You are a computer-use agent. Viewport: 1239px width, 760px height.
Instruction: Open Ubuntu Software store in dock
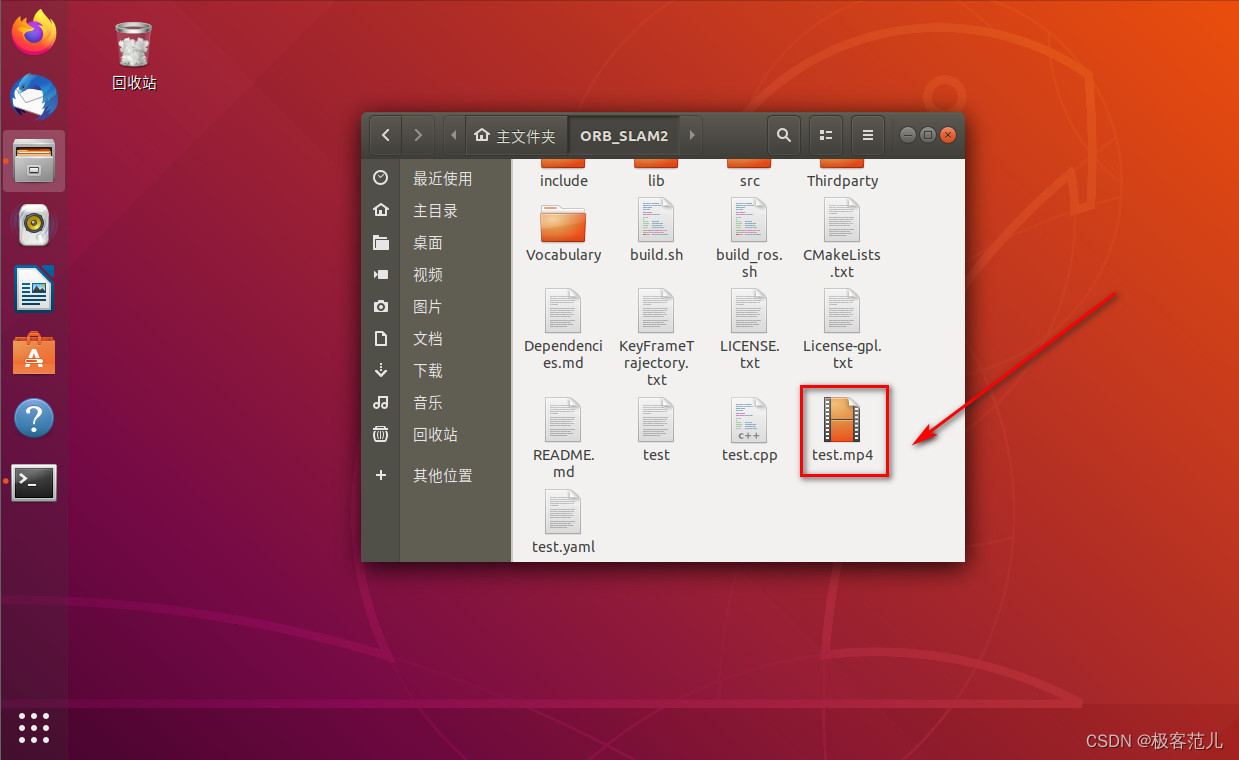point(34,353)
